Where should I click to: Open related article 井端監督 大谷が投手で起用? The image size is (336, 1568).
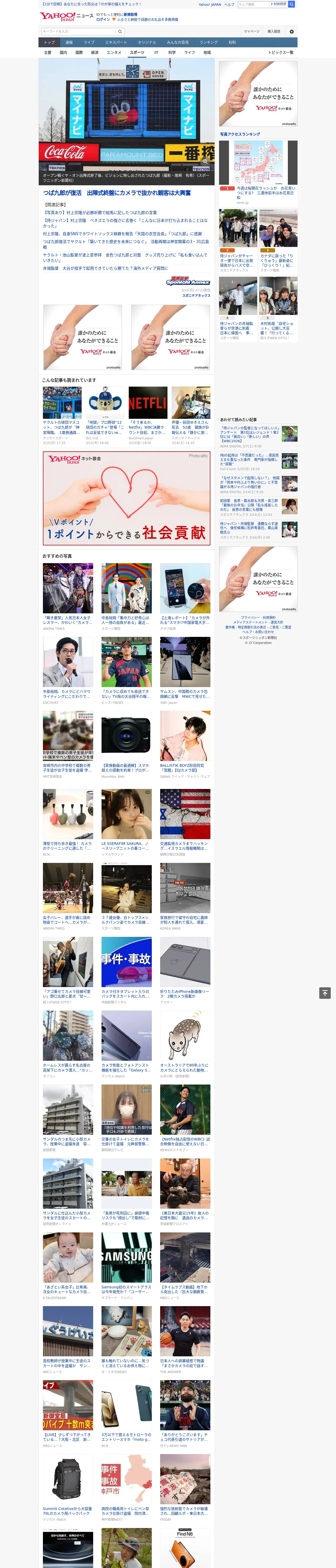pos(105,268)
